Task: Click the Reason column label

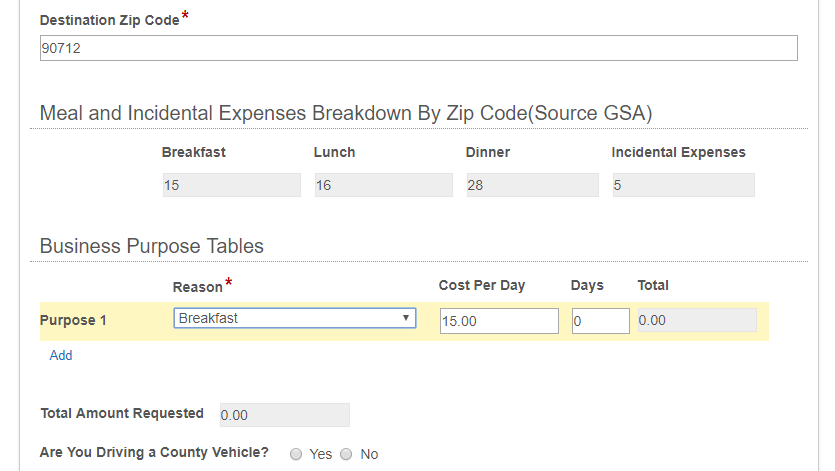Action: coord(198,287)
